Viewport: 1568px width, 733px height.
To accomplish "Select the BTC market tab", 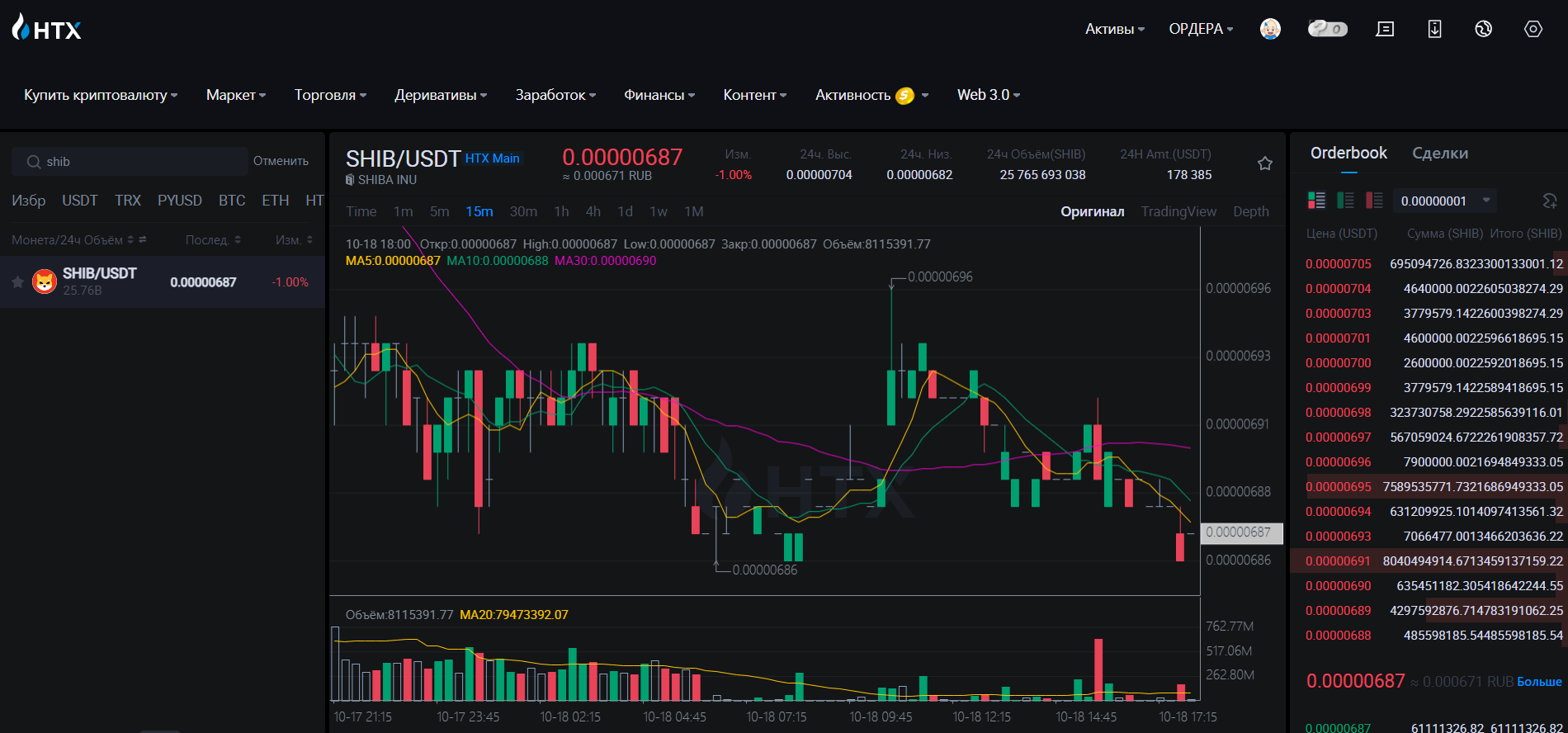I will point(232,201).
